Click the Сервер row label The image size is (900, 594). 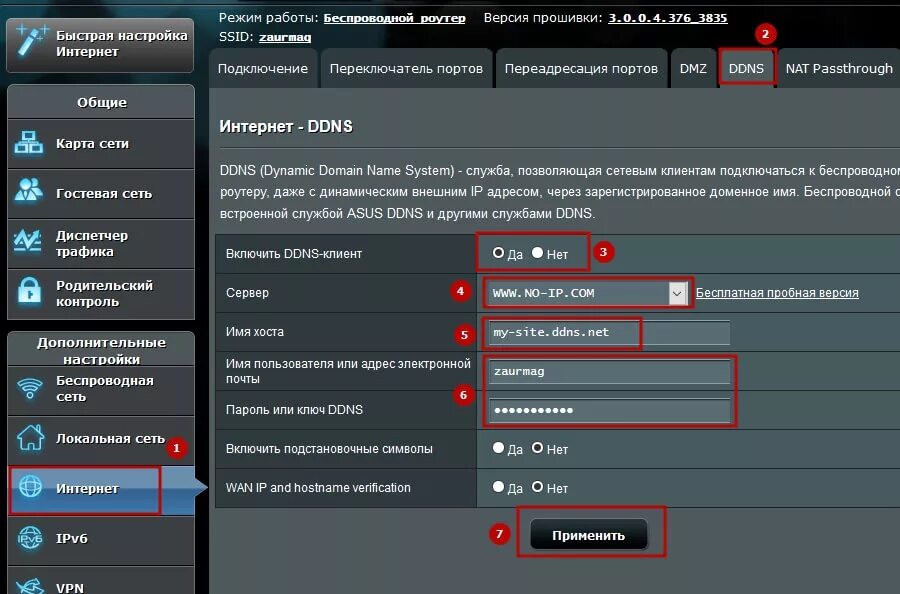[247, 293]
